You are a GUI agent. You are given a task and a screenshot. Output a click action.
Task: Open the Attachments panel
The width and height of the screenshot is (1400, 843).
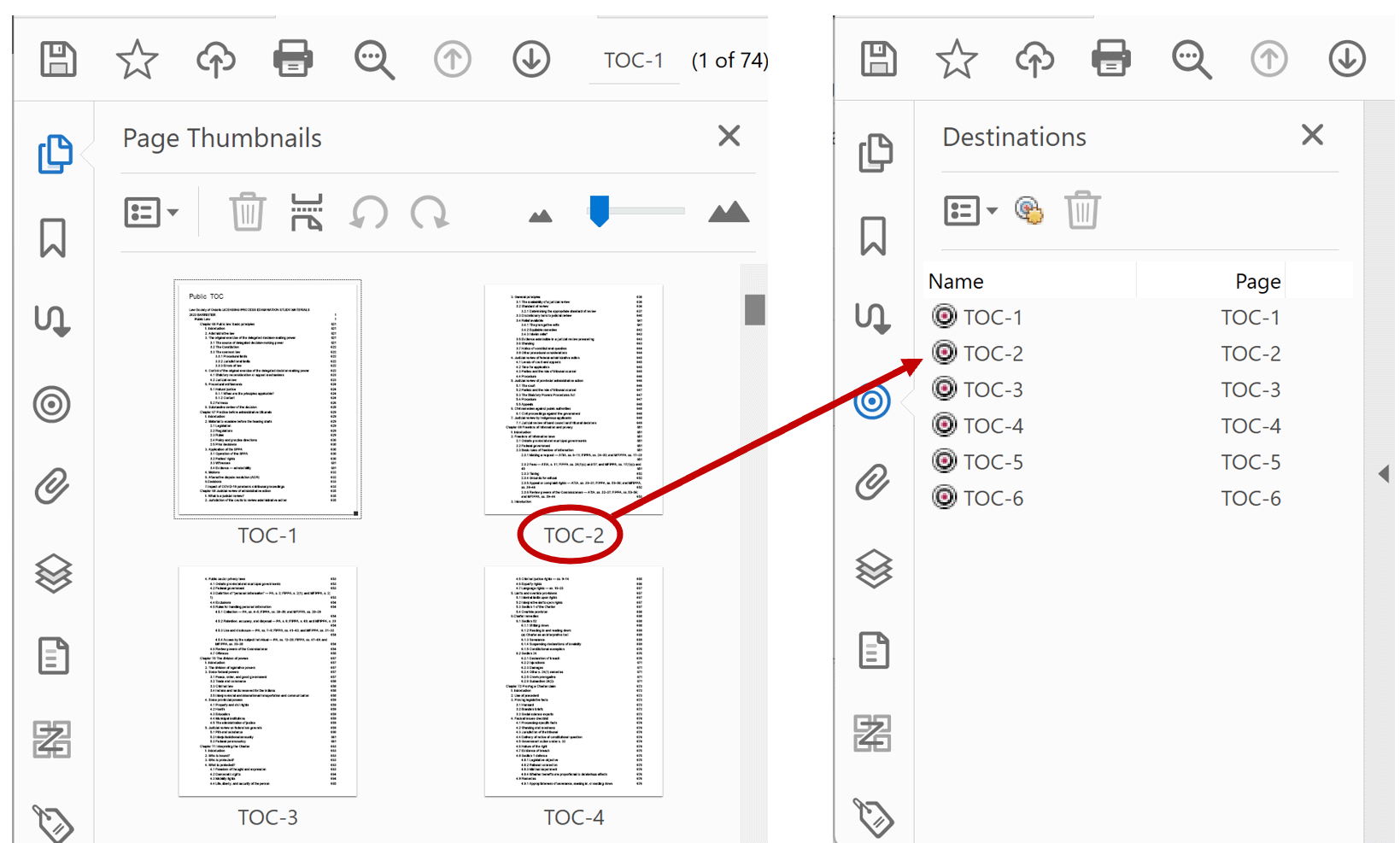point(52,487)
